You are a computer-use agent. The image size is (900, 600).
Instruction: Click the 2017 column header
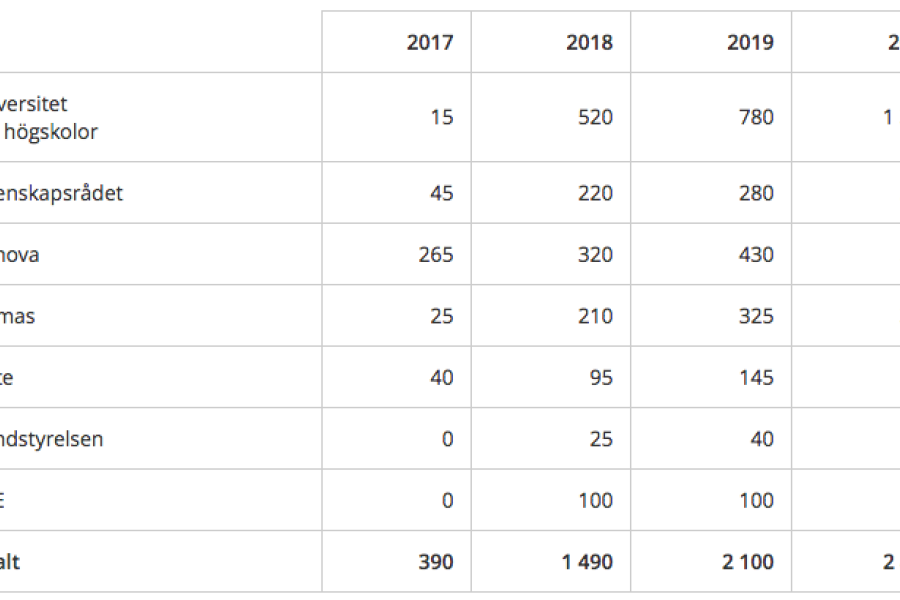430,43
